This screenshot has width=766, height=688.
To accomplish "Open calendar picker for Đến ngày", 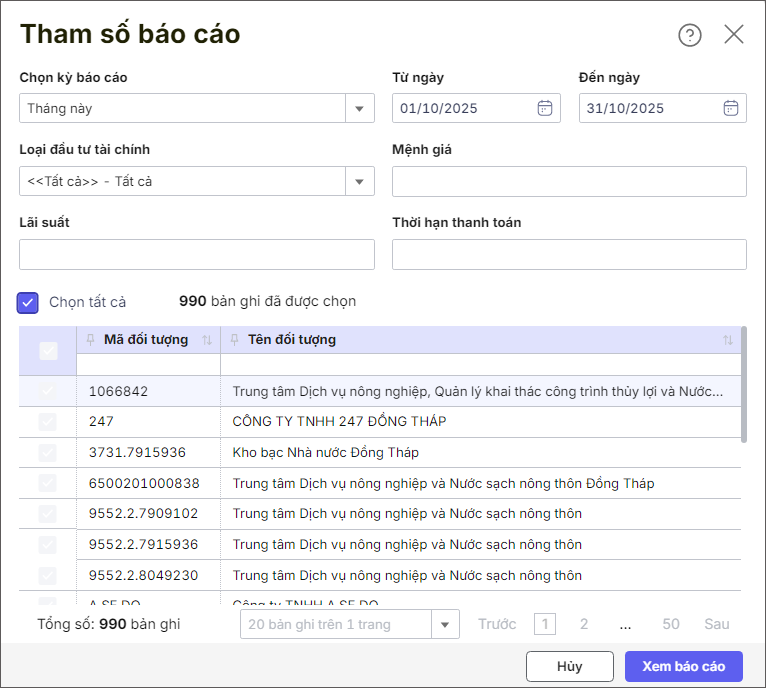I will (x=731, y=108).
